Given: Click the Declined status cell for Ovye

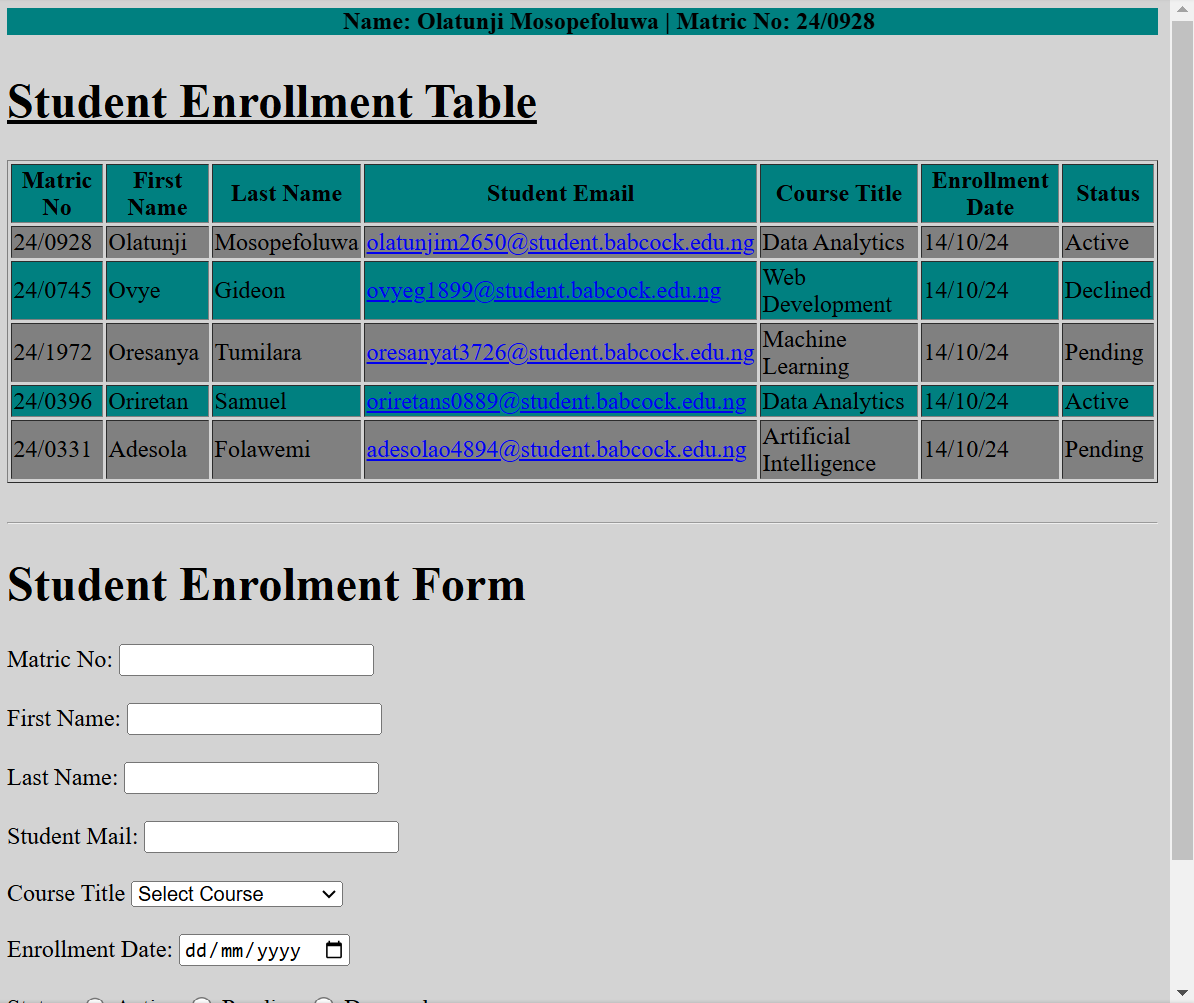Looking at the screenshot, I should [x=1107, y=291].
